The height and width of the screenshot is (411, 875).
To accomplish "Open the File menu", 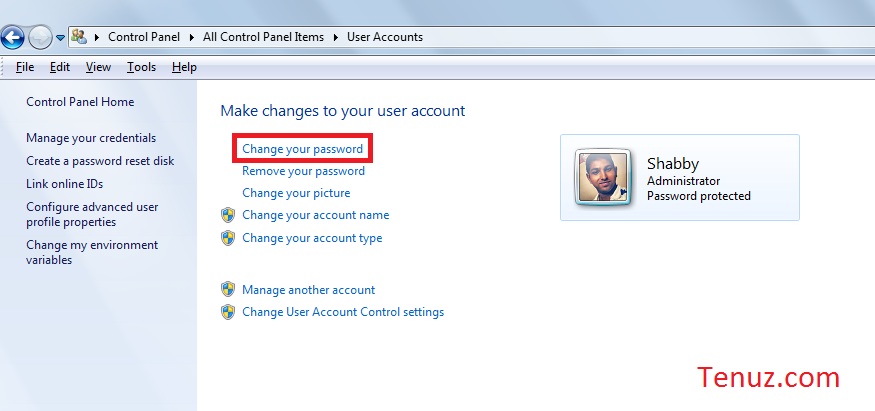I will (25, 67).
